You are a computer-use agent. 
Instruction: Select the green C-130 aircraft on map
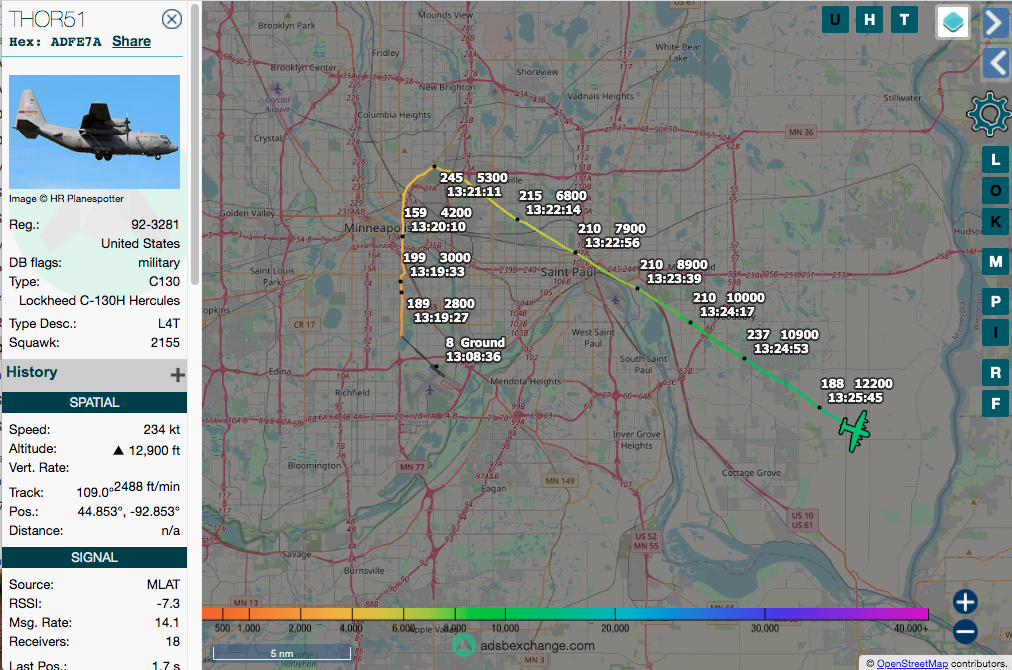(x=855, y=431)
